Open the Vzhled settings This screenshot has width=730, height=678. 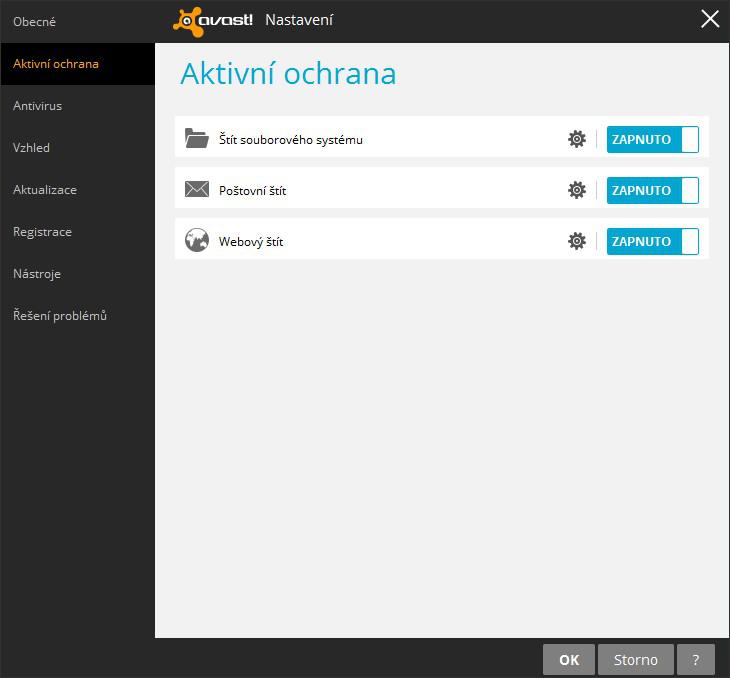coord(77,148)
